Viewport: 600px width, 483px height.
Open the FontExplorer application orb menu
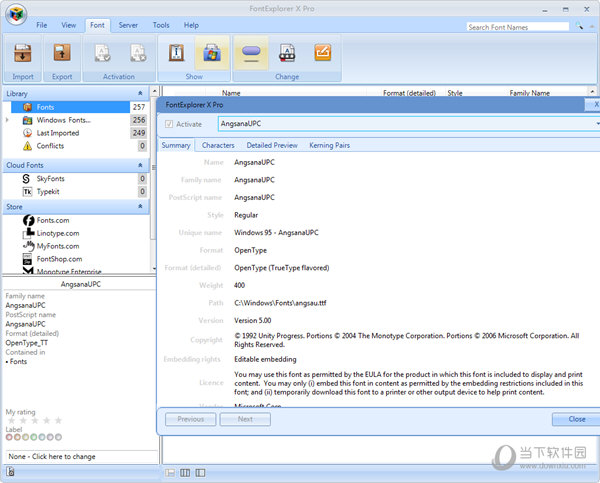click(x=16, y=15)
